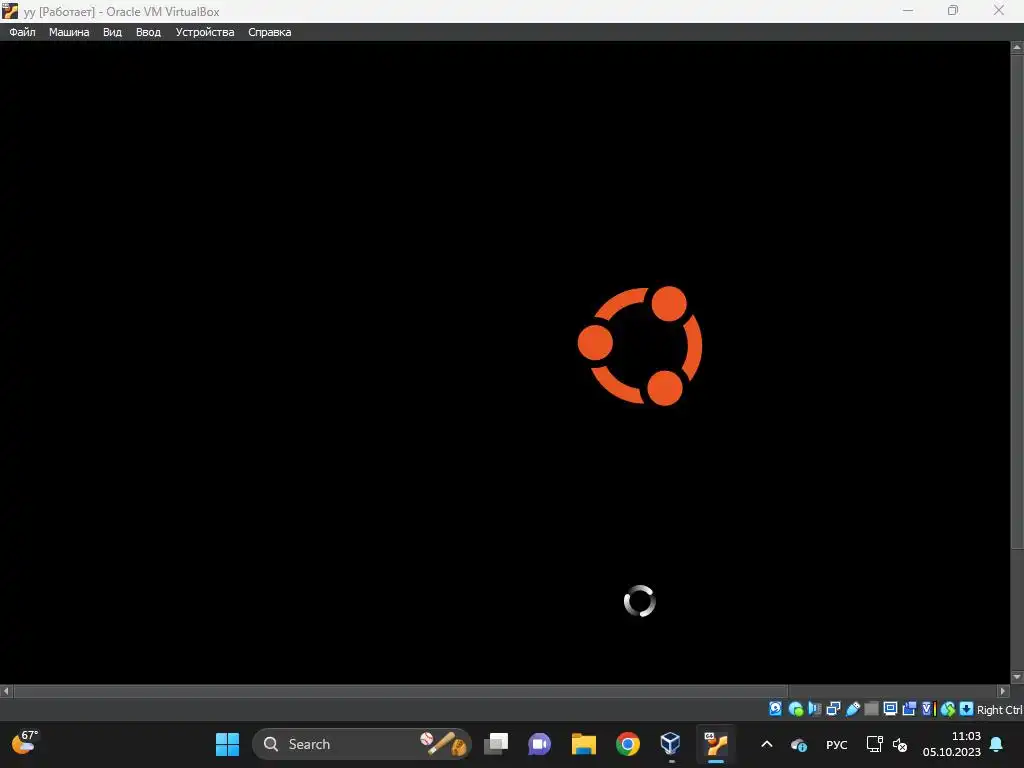Image resolution: width=1024 pixels, height=768 pixels.
Task: Restore down the VirtualBox VM window
Action: [x=953, y=10]
